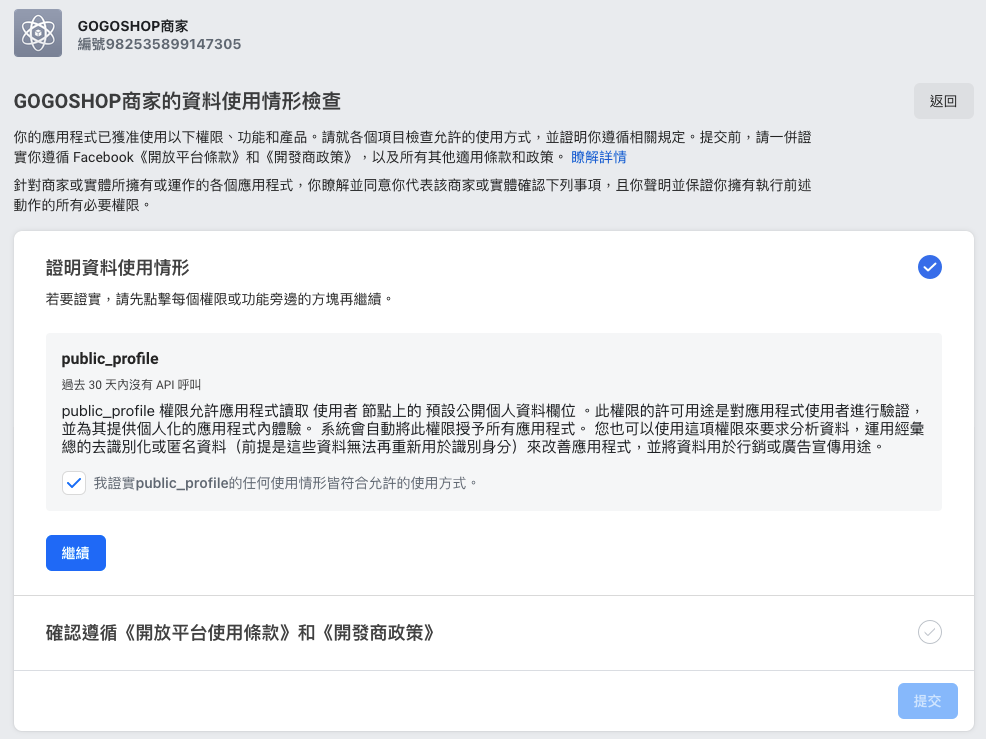Click the 提交 submit button
This screenshot has width=986, height=739.
pos(928,701)
